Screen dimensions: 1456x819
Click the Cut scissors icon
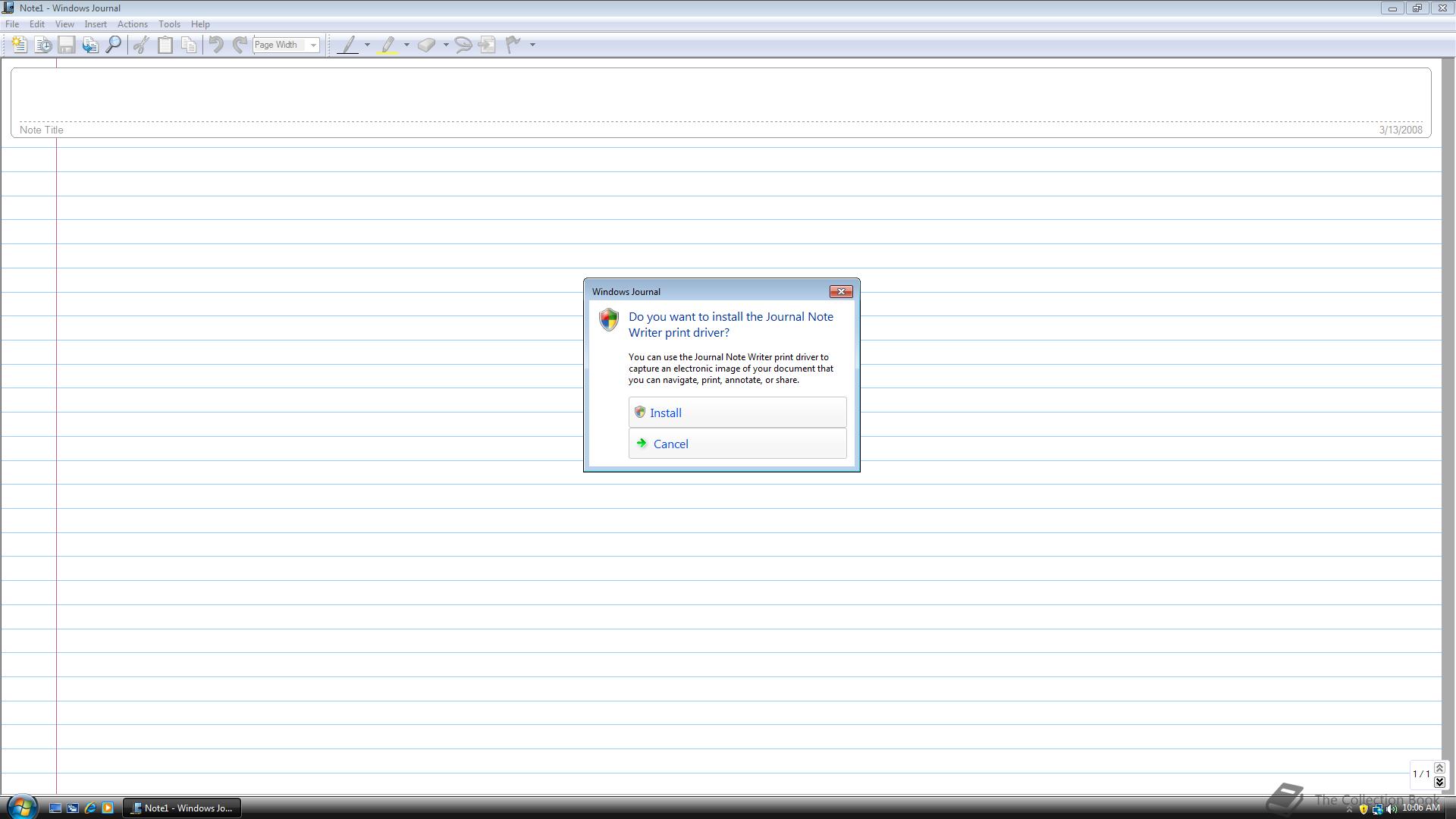click(141, 45)
